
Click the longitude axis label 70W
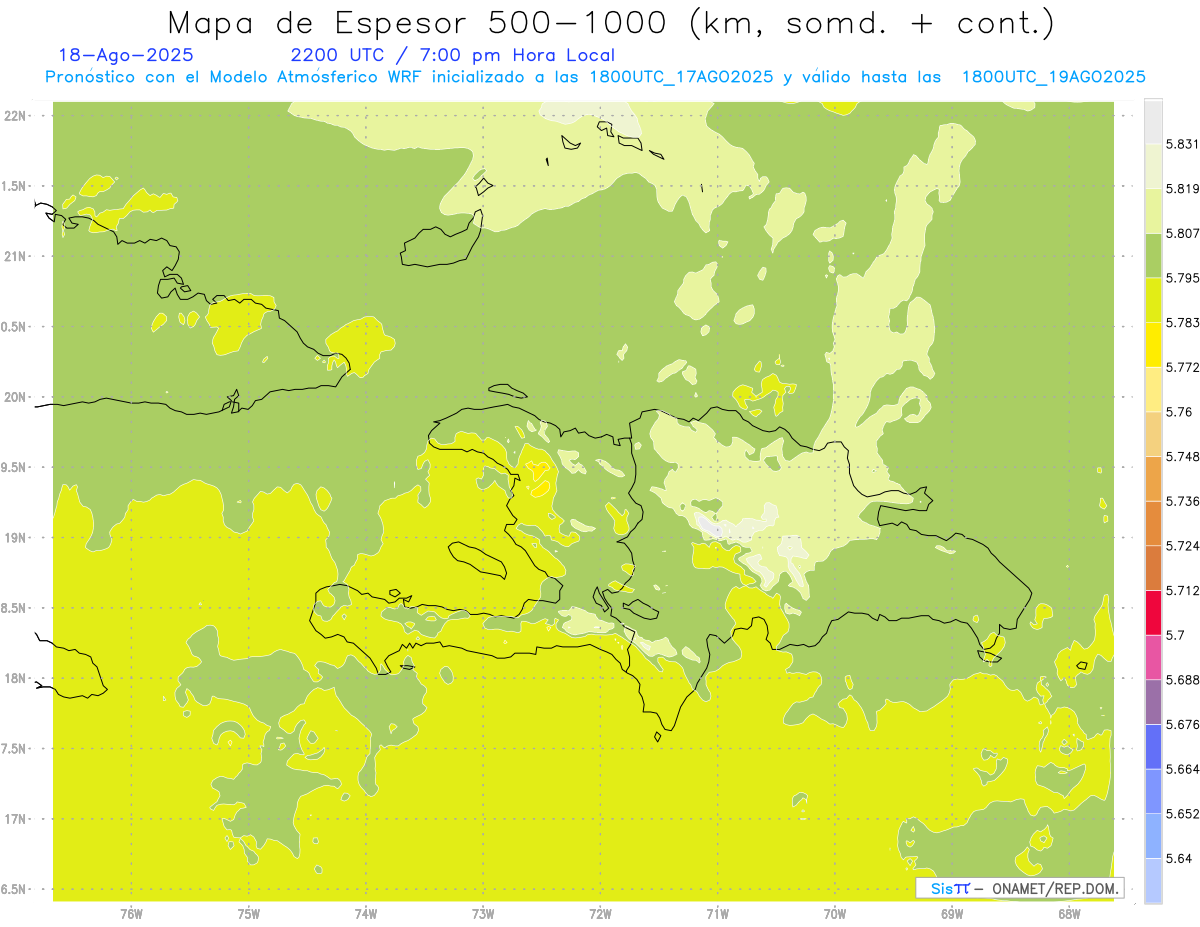click(x=835, y=913)
